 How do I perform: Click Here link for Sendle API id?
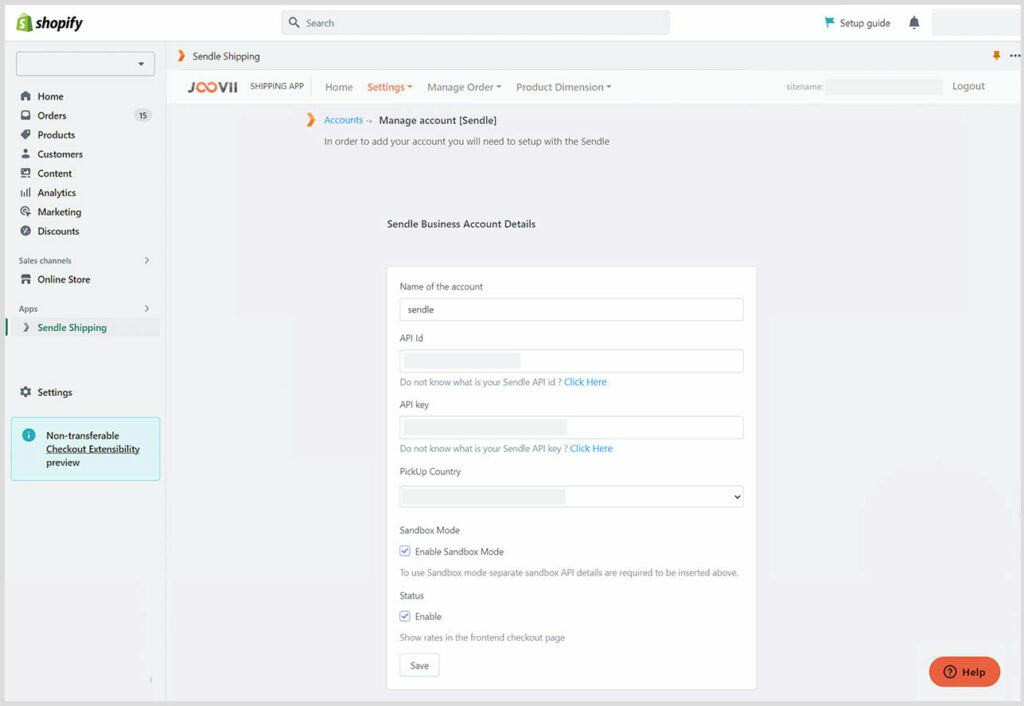click(585, 382)
